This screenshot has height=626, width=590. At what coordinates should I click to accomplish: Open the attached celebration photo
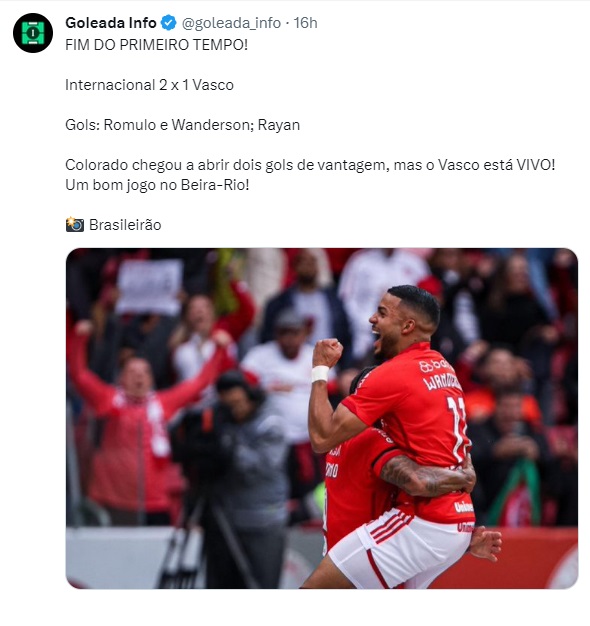(322, 418)
